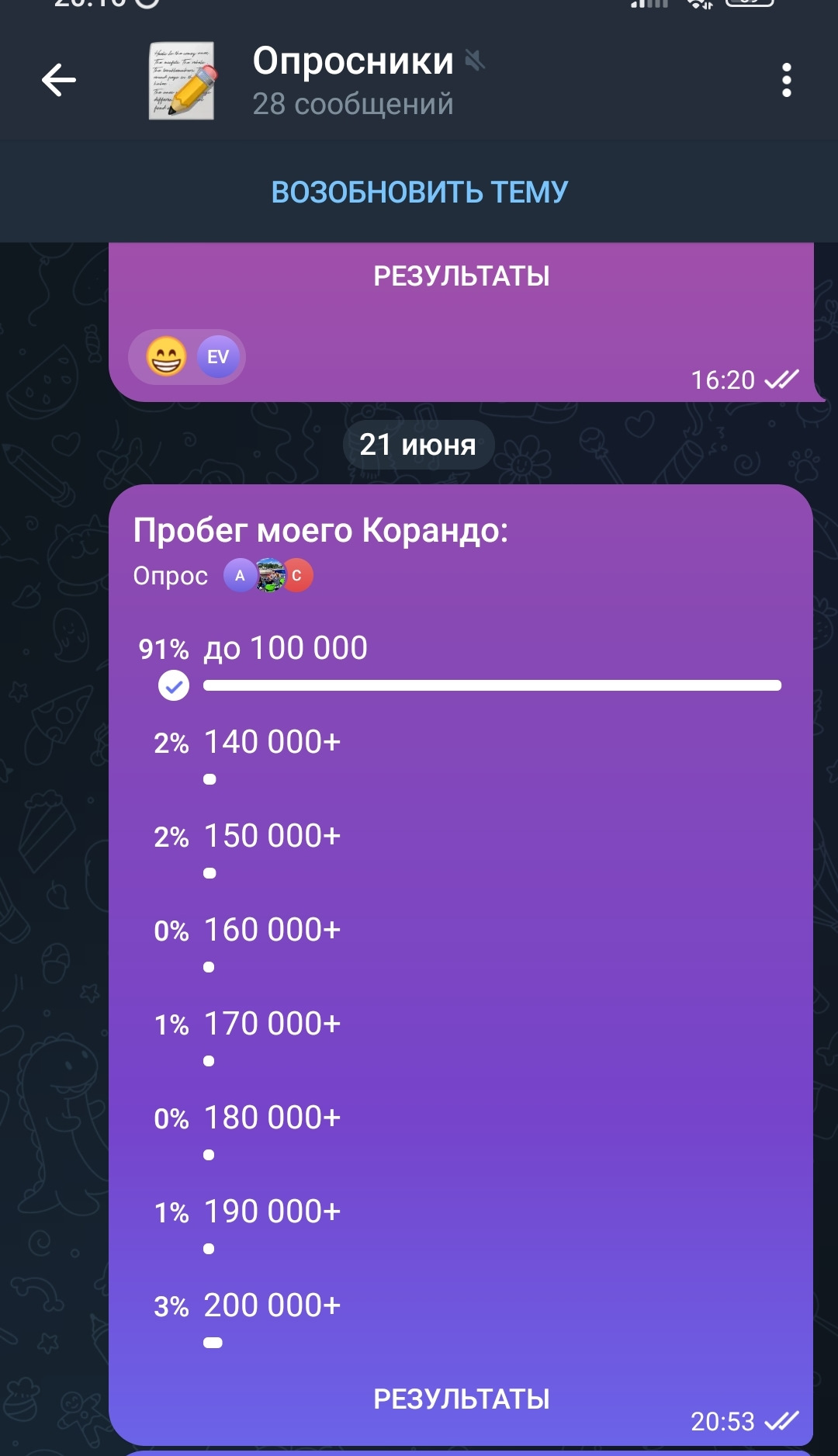The image size is (838, 1456).
Task: Tap the photo voter avatar
Action: 269,576
